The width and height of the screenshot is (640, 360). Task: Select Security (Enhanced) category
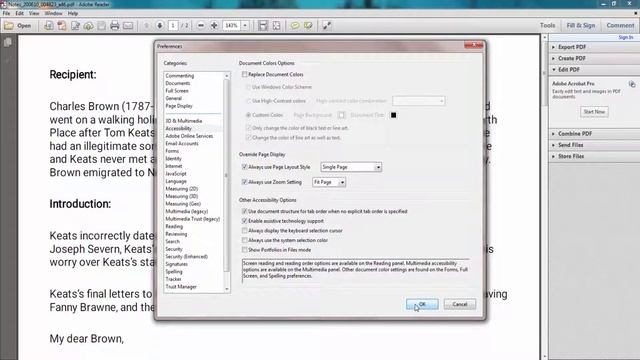[x=186, y=257]
